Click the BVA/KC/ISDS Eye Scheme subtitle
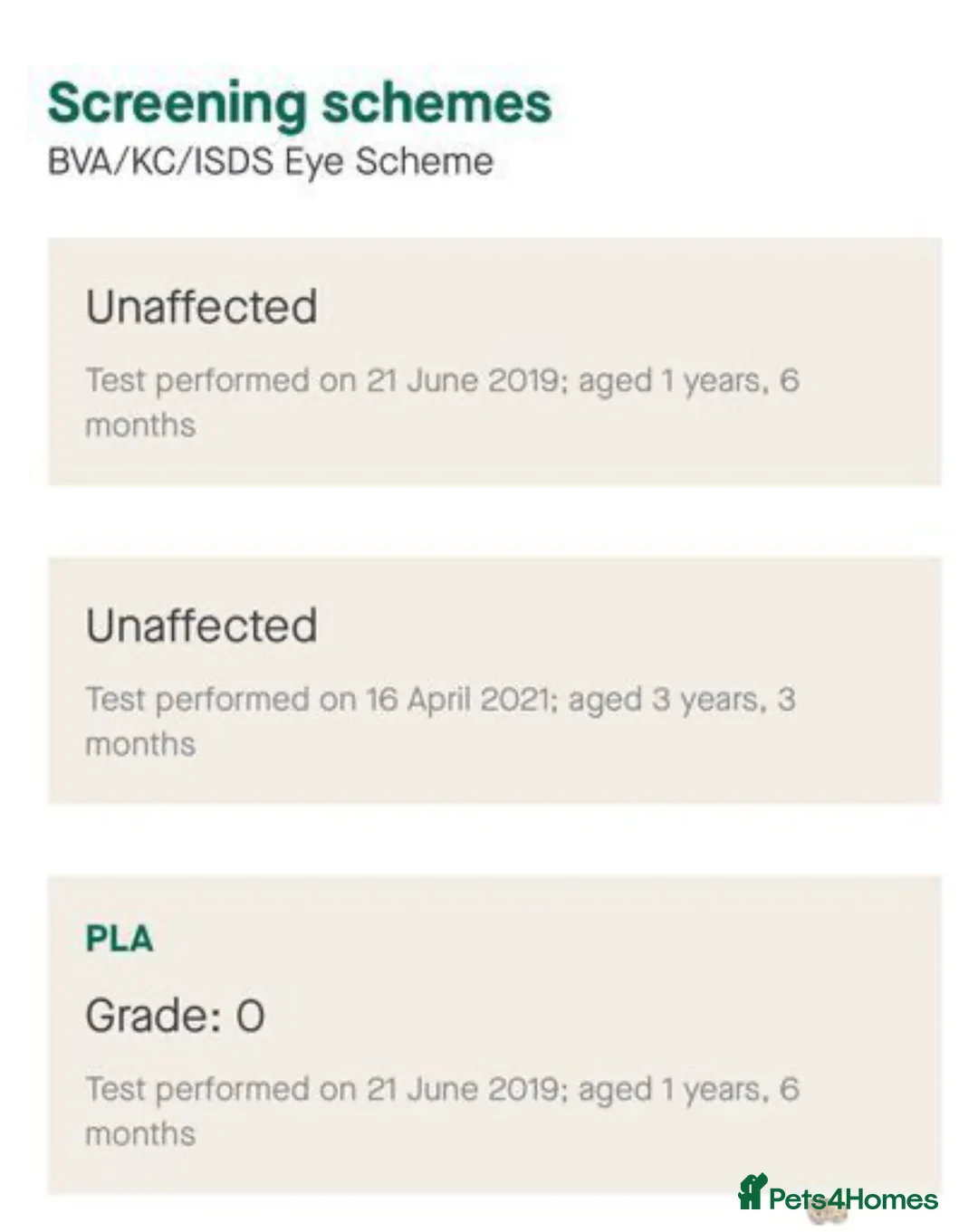The height and width of the screenshot is (1232, 978). coord(271,161)
